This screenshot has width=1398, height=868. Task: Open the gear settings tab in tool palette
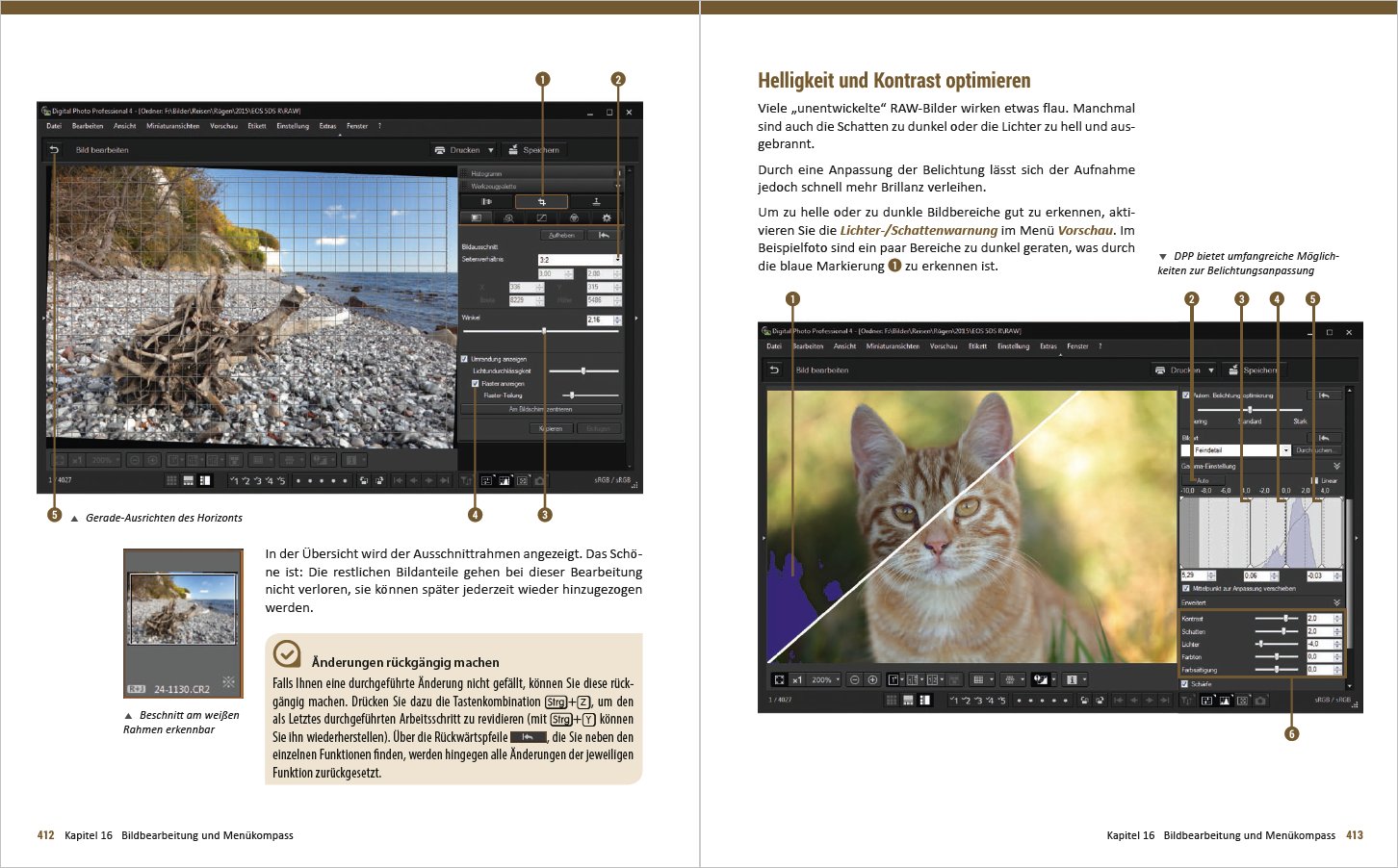[607, 218]
